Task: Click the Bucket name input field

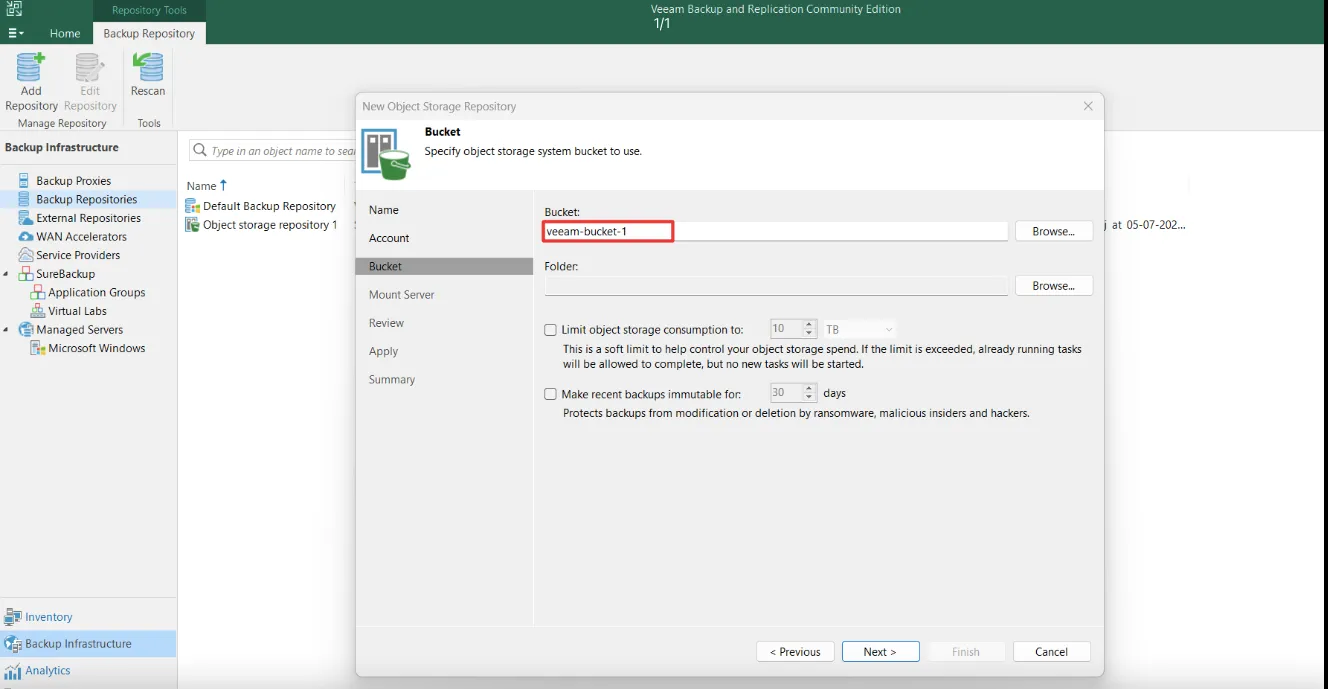Action: 776,231
